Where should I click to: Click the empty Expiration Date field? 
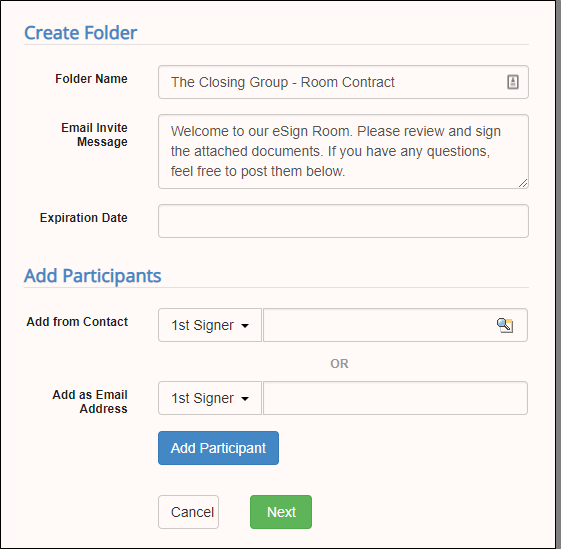[343, 221]
